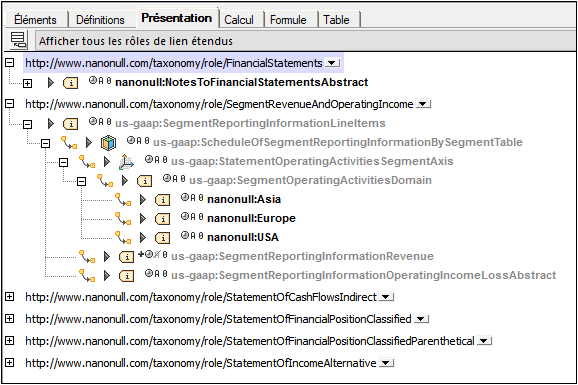Viewport: 578px width, 385px height.
Task: Select the nanonull:Asia item
Action: pyautogui.click(x=244, y=199)
